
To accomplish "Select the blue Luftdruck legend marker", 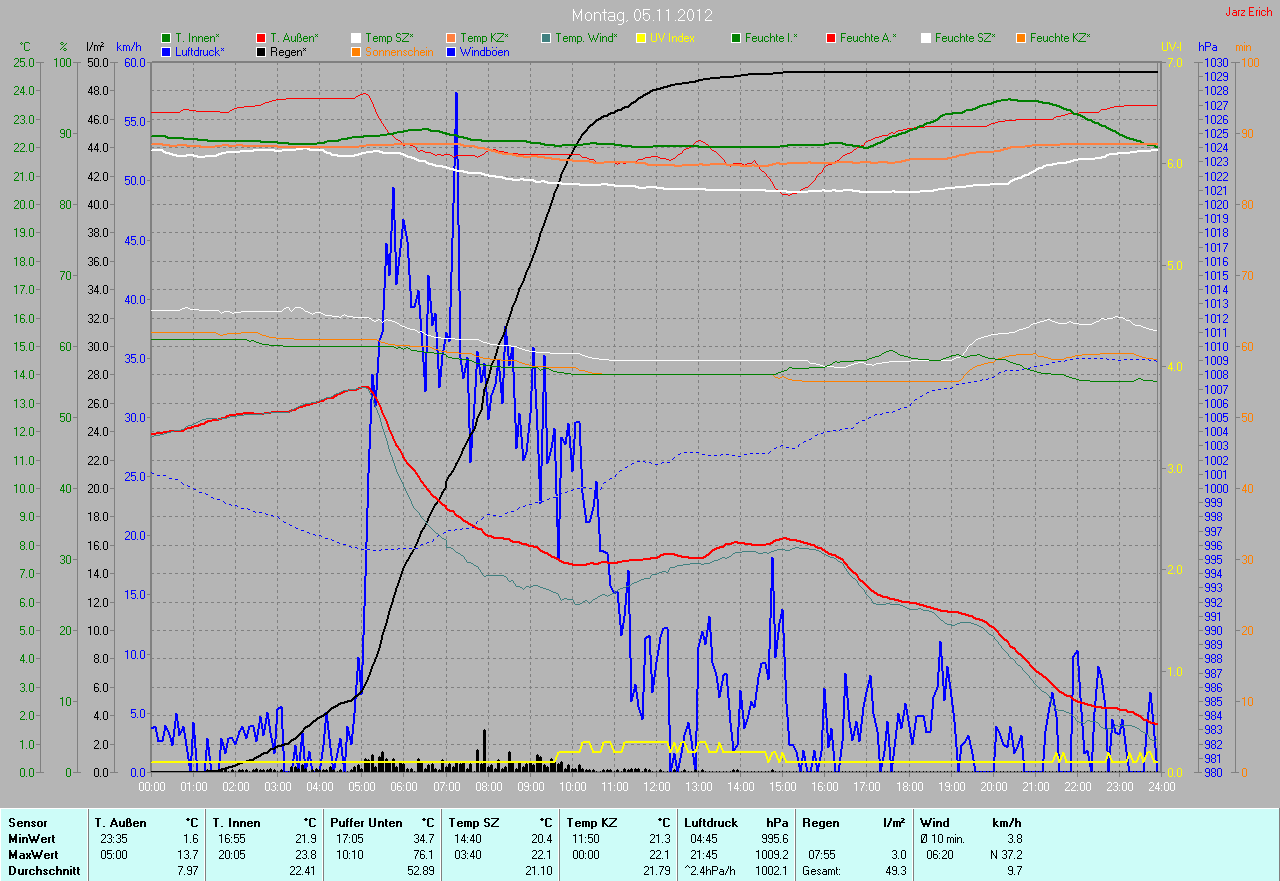I will 166,51.
